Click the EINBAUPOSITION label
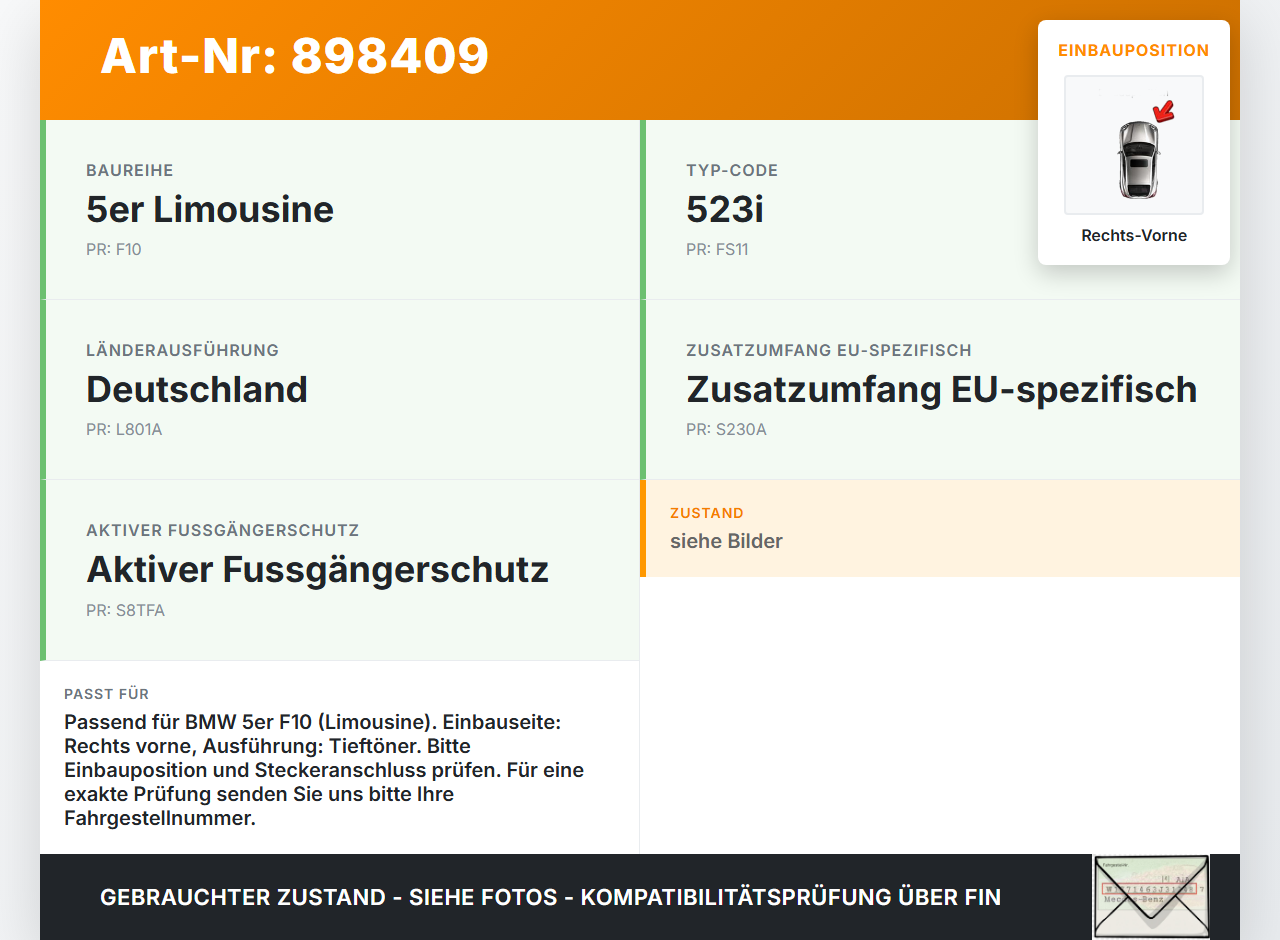This screenshot has width=1280, height=940. pos(1134,50)
